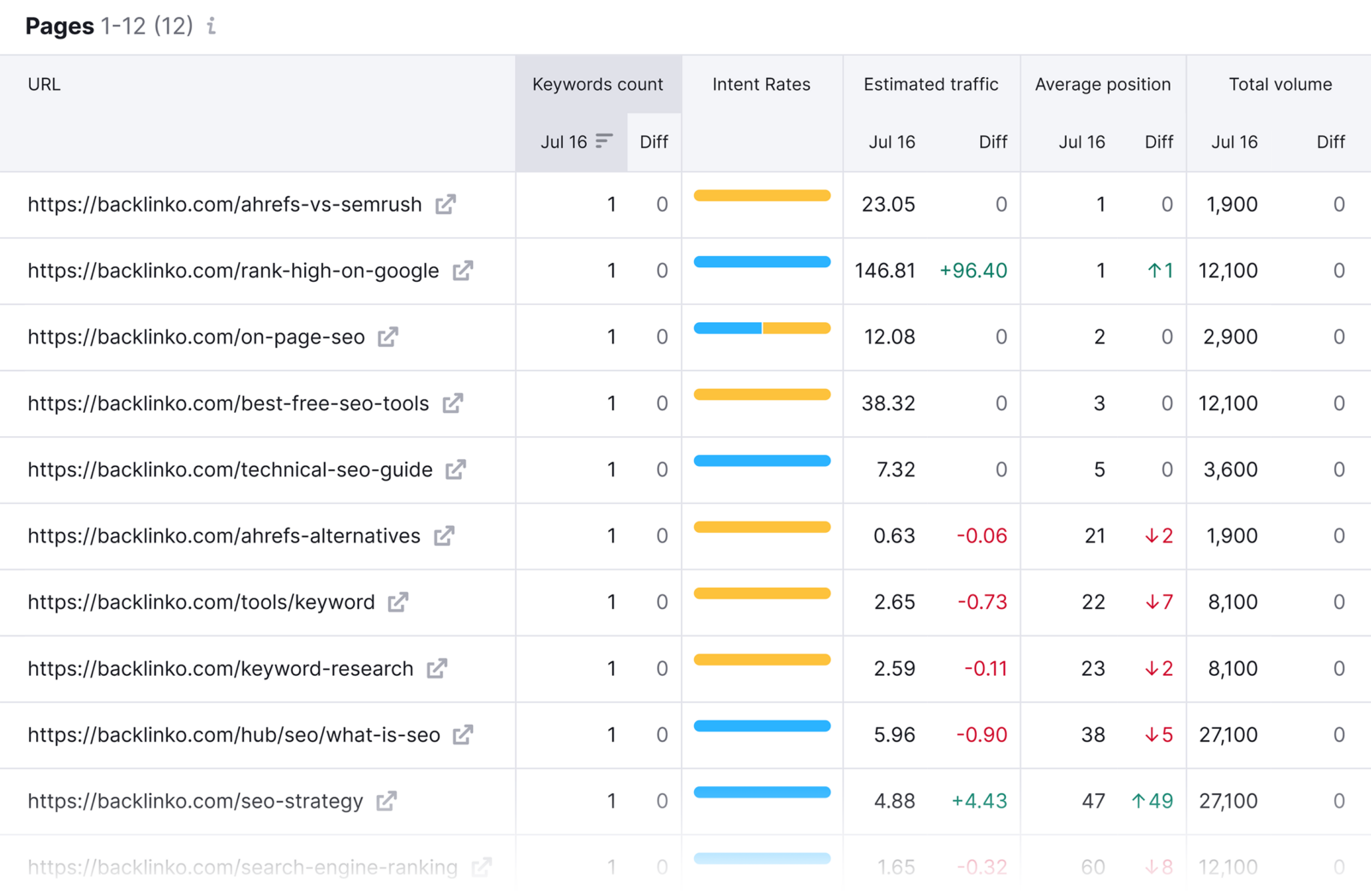Select the backlinko.com/on-page-seo URL link
1371x896 pixels.
point(195,337)
